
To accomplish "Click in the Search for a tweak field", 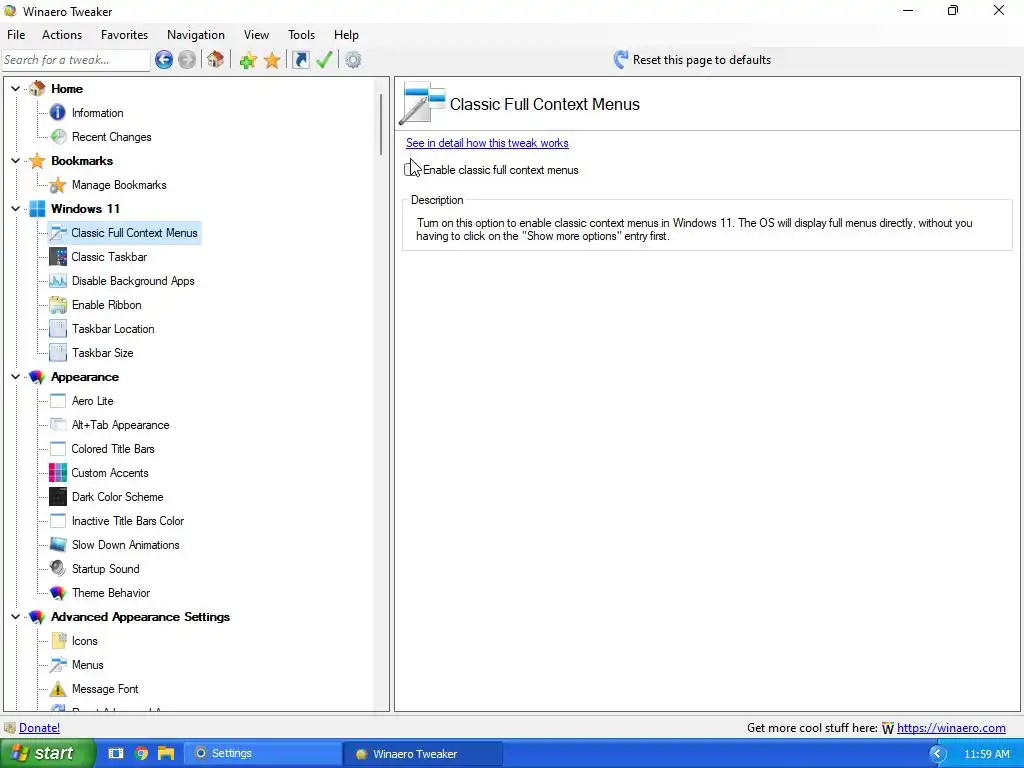I will [x=76, y=60].
